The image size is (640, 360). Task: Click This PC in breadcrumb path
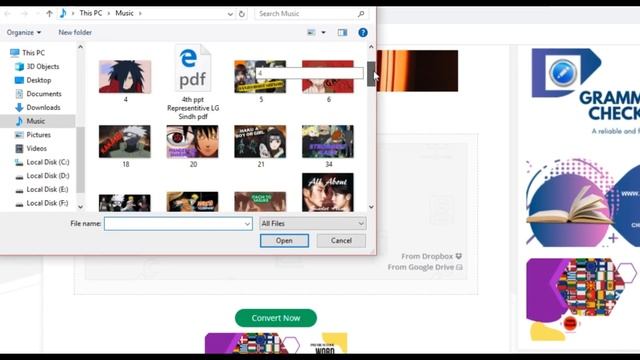(91, 13)
